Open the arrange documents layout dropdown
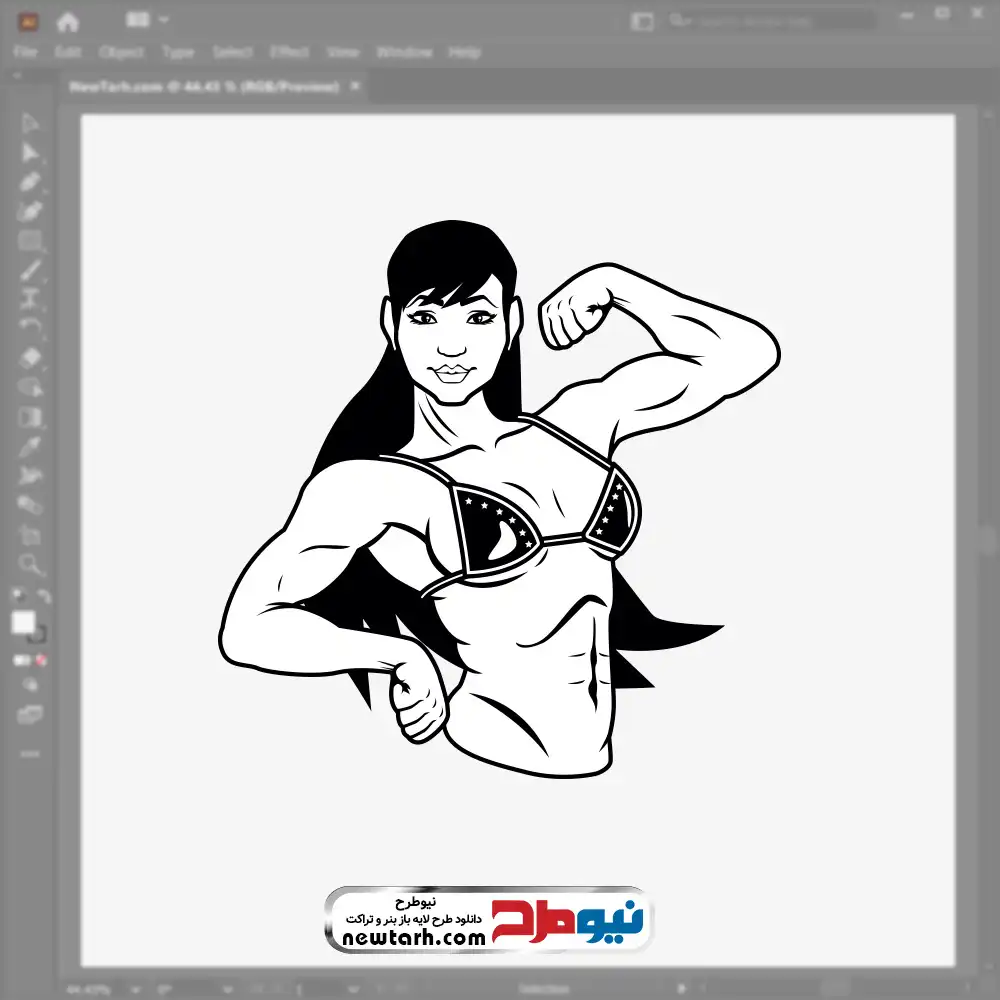 [146, 20]
